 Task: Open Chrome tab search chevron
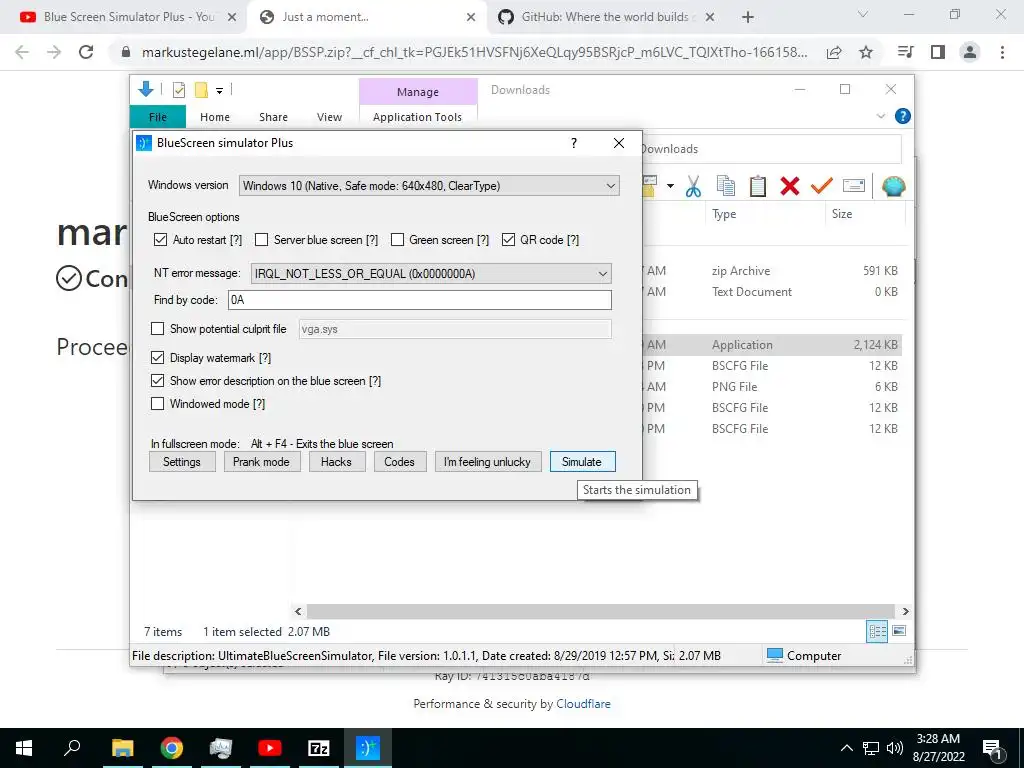click(863, 14)
